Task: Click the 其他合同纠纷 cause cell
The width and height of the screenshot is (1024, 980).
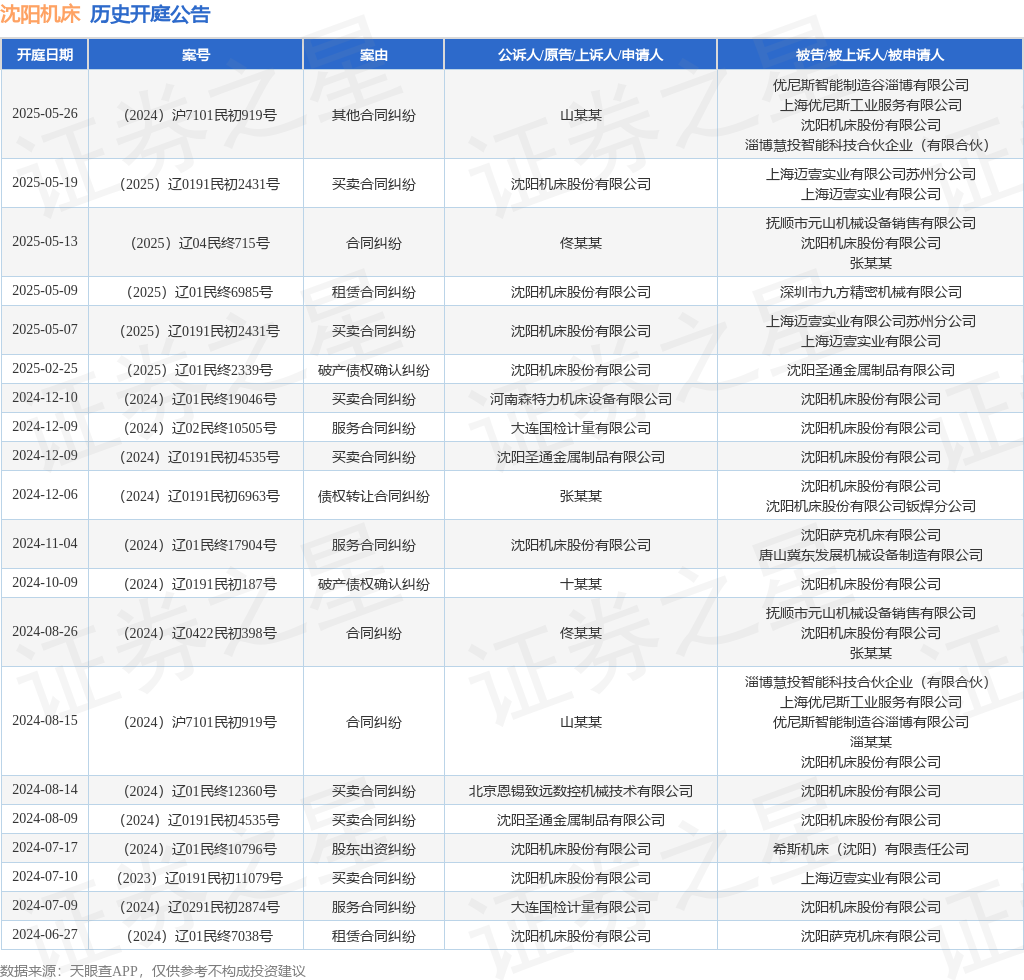Action: [x=374, y=116]
